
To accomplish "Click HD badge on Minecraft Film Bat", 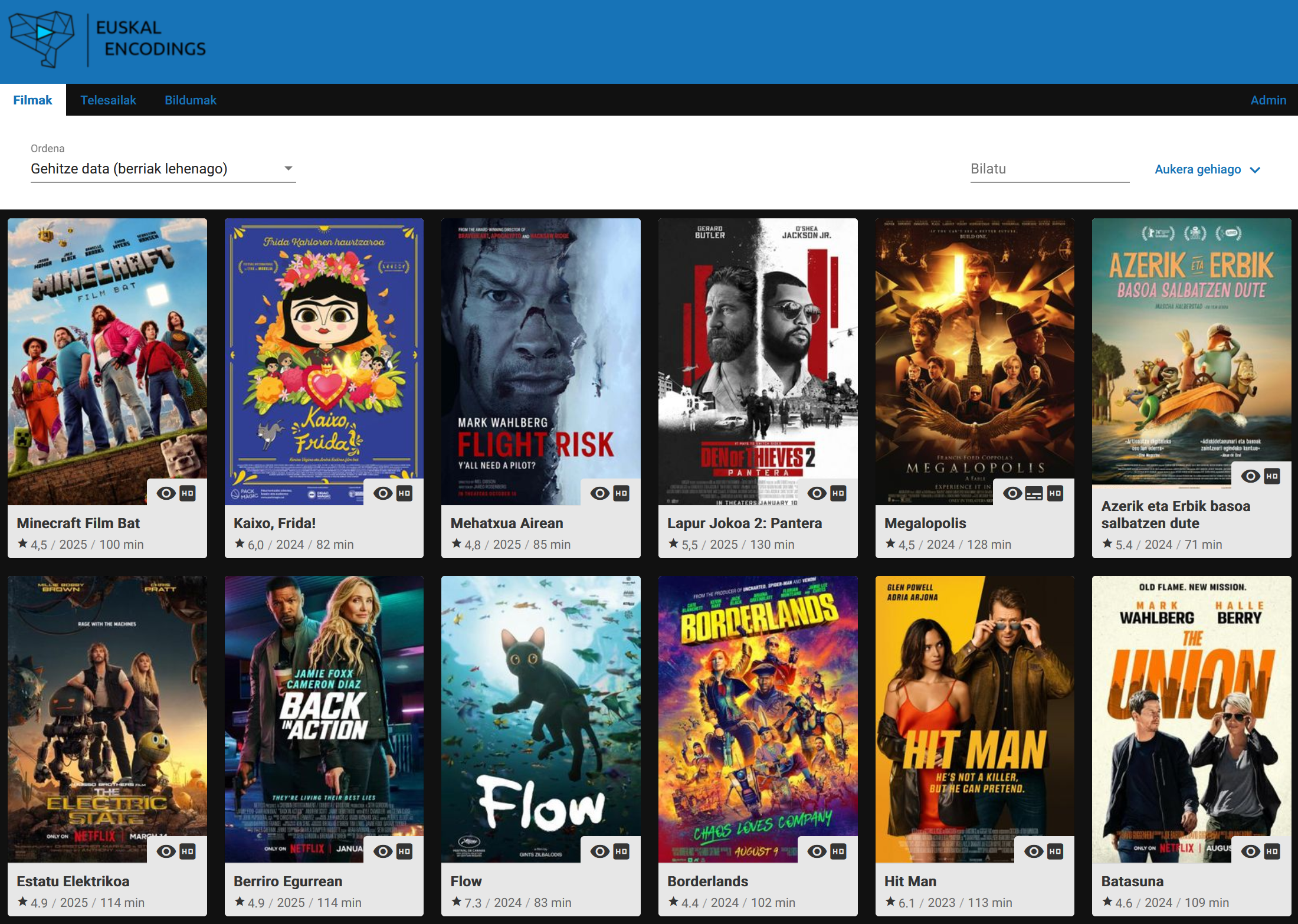I will click(x=188, y=493).
